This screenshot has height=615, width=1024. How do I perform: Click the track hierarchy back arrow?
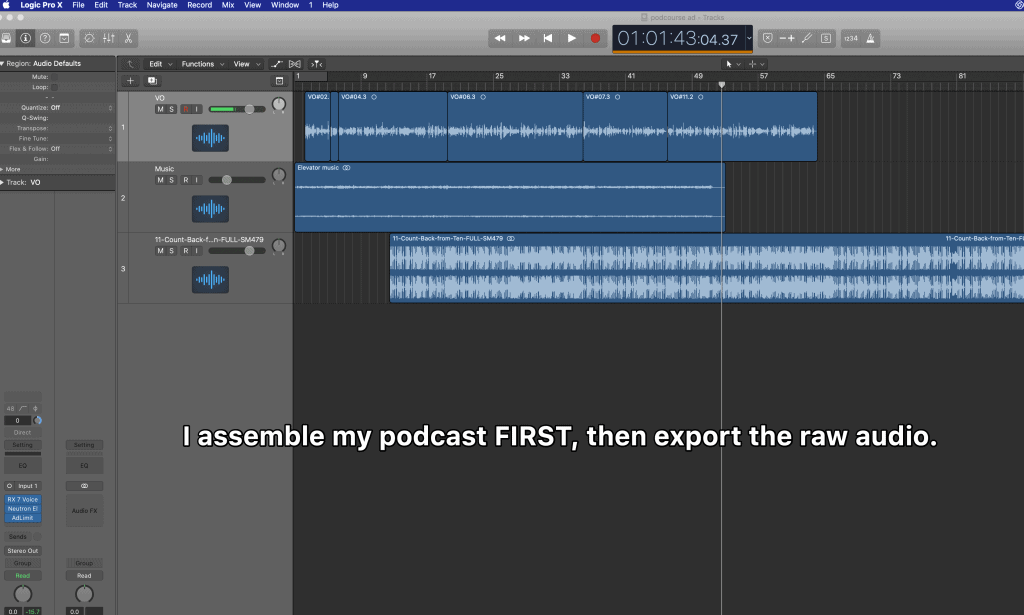click(130, 64)
